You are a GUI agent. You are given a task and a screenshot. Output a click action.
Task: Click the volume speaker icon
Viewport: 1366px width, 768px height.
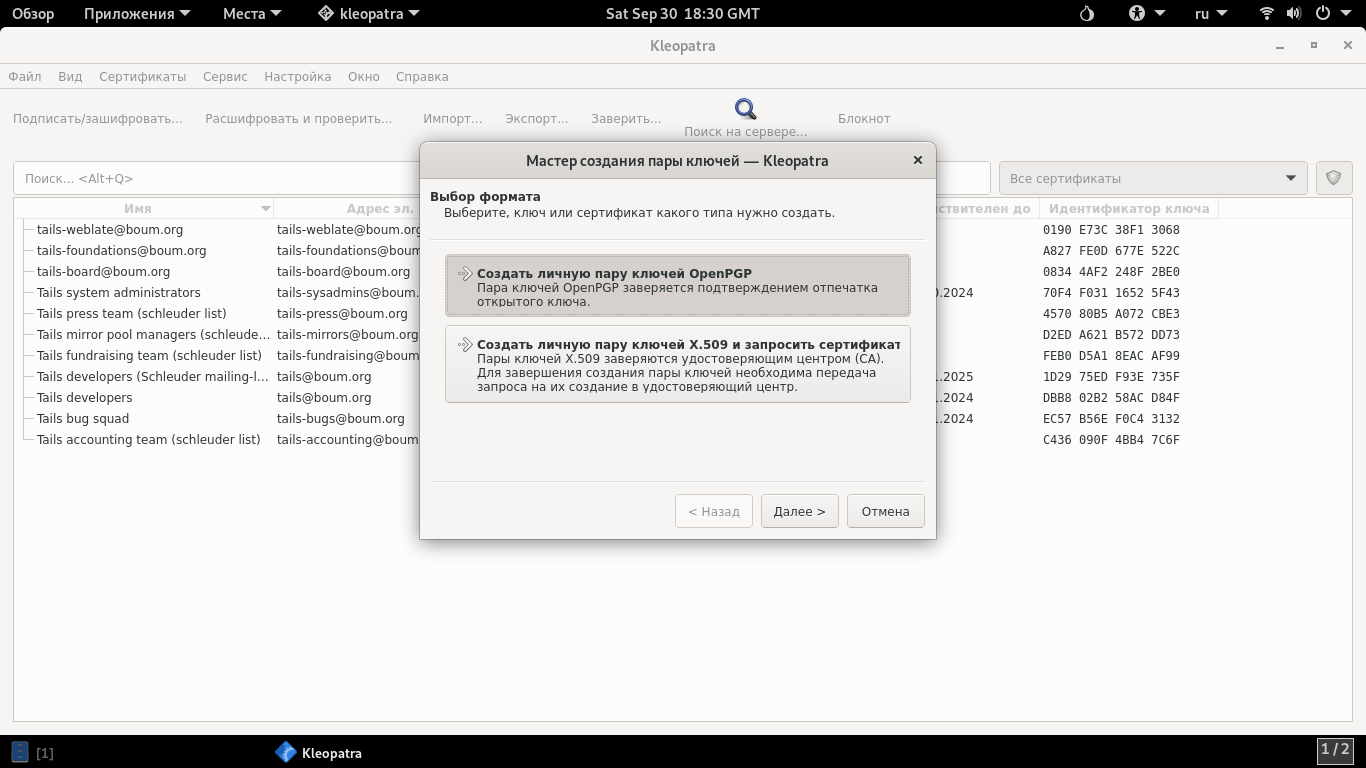[1293, 14]
